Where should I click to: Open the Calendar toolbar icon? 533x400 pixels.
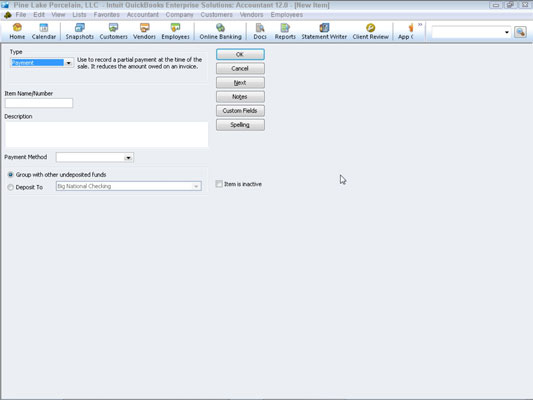tap(44, 31)
